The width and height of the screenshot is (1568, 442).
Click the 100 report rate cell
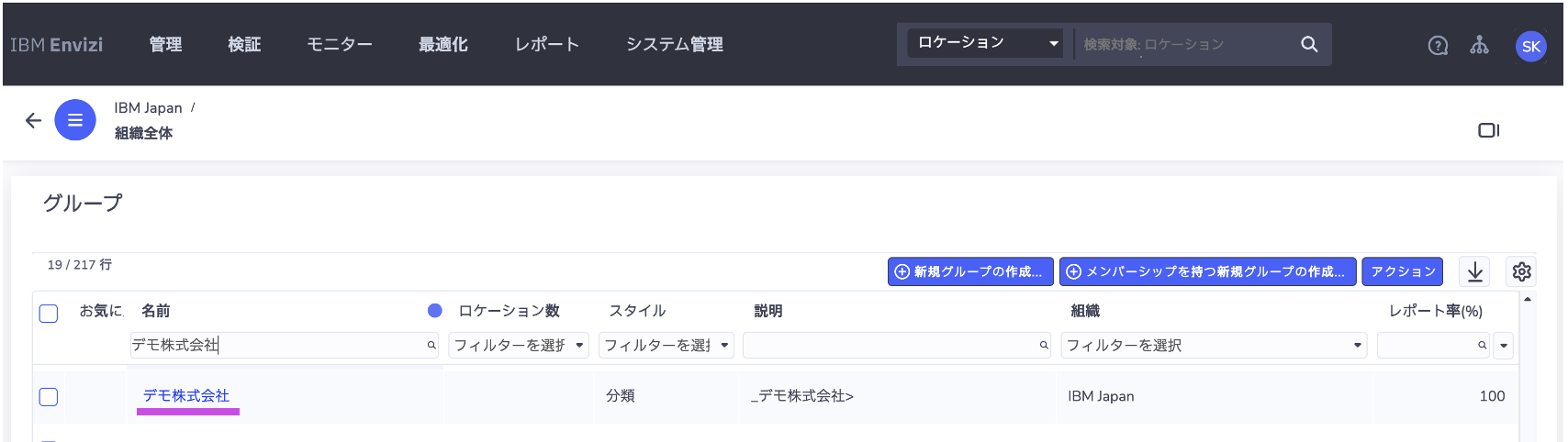pyautogui.click(x=1492, y=396)
